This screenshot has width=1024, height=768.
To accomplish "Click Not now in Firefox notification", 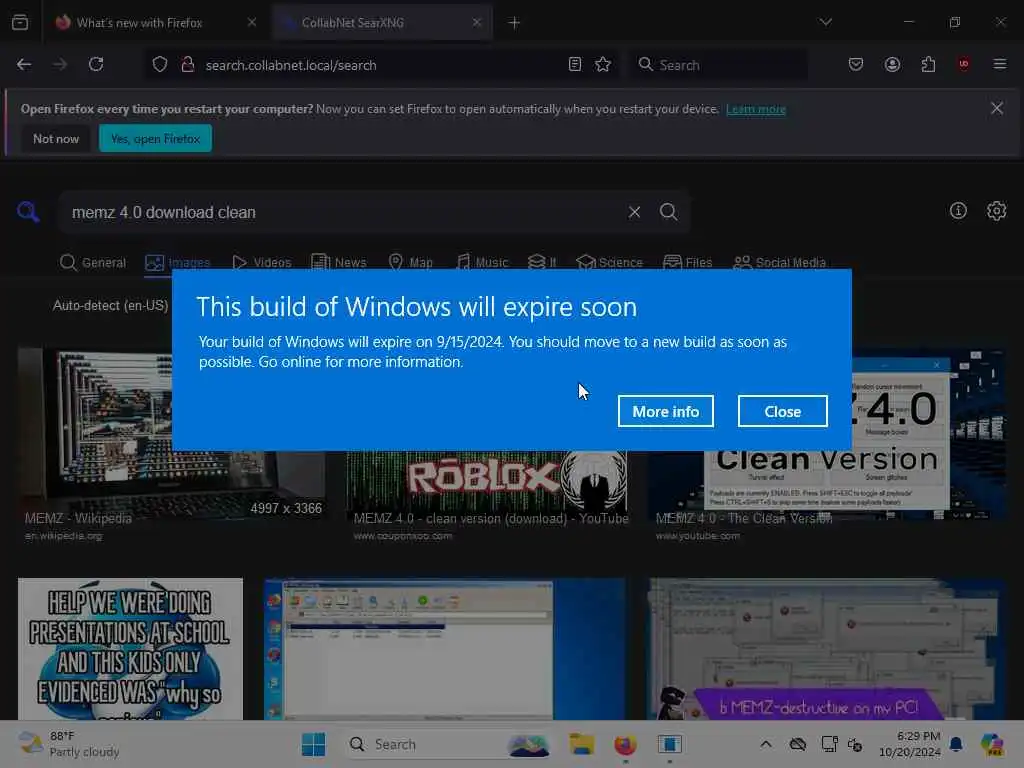I will (x=56, y=138).
